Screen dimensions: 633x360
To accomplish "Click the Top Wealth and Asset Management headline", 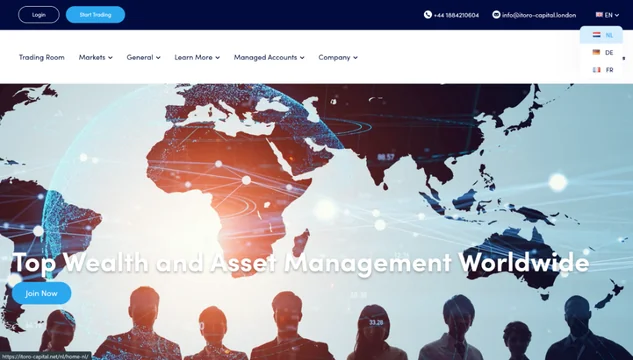I will [301, 262].
